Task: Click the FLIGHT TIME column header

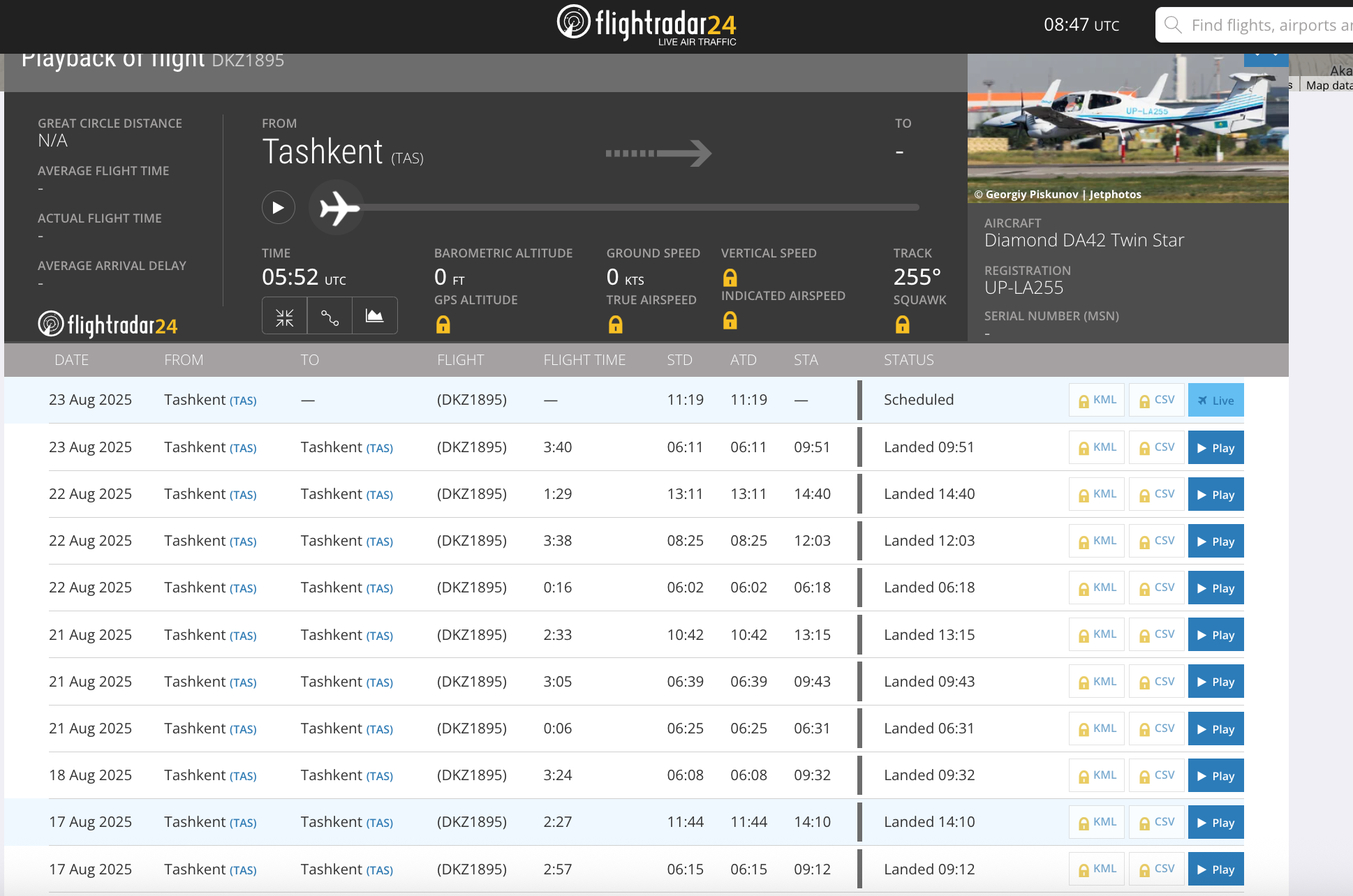Action: click(584, 360)
